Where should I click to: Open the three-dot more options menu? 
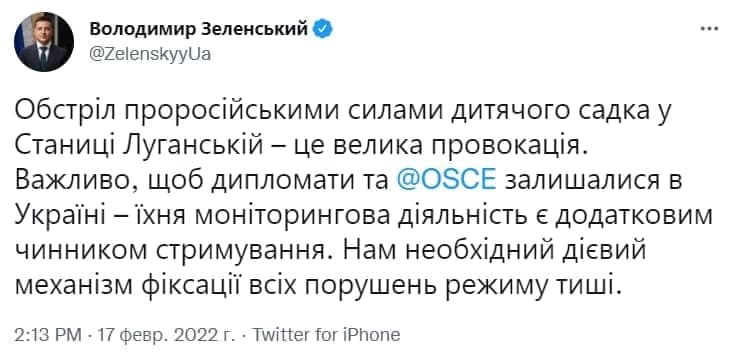tap(708, 29)
